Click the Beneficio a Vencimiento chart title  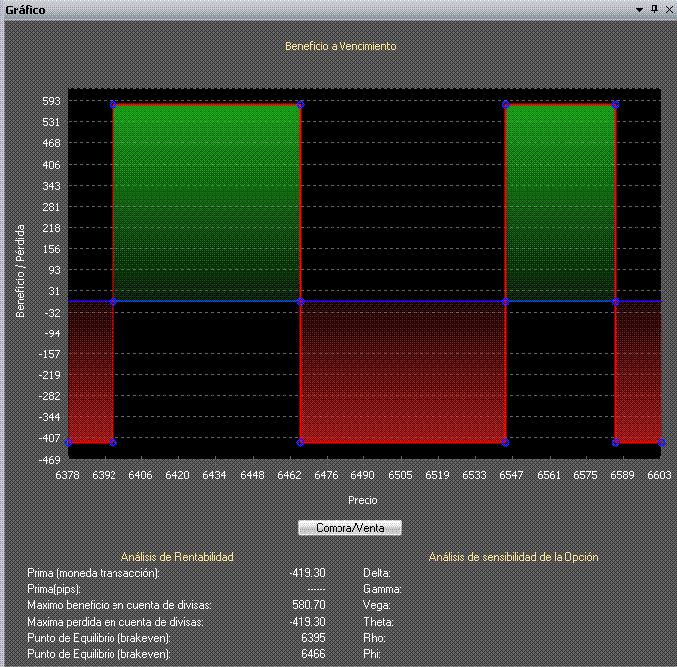tap(341, 46)
